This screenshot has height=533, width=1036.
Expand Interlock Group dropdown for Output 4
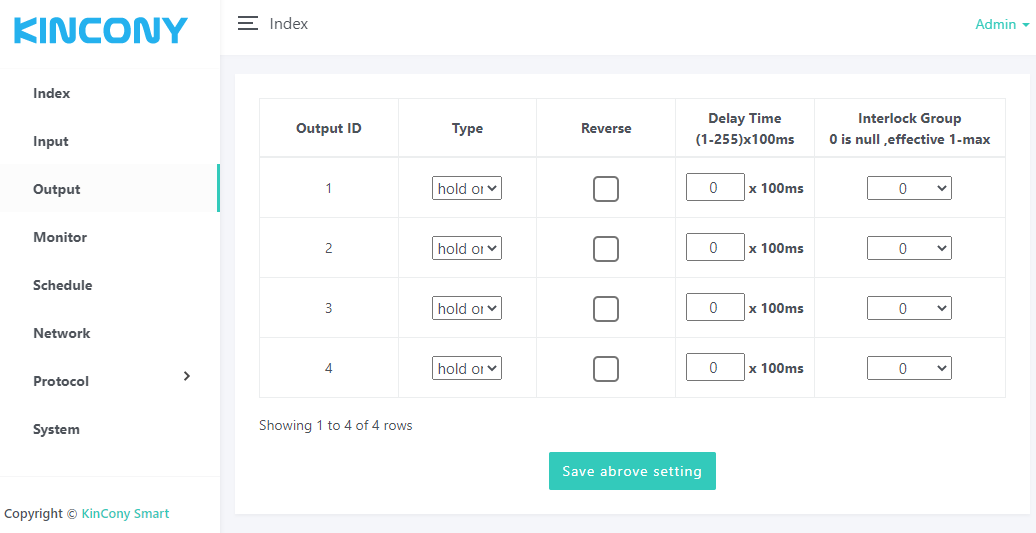tap(909, 369)
